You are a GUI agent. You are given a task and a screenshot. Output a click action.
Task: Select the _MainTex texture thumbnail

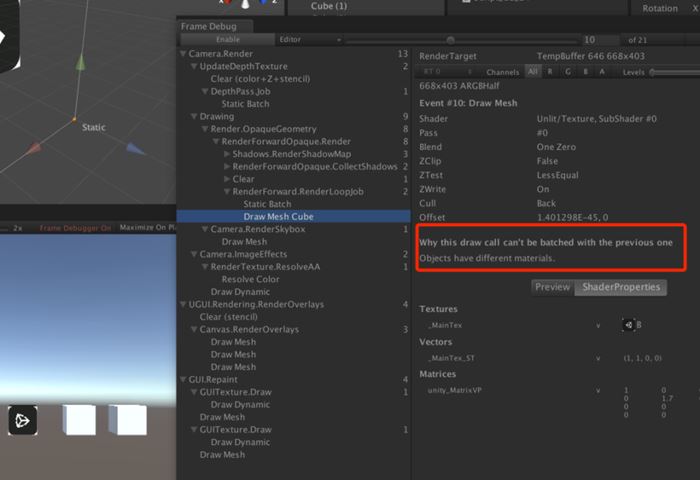[x=629, y=323]
